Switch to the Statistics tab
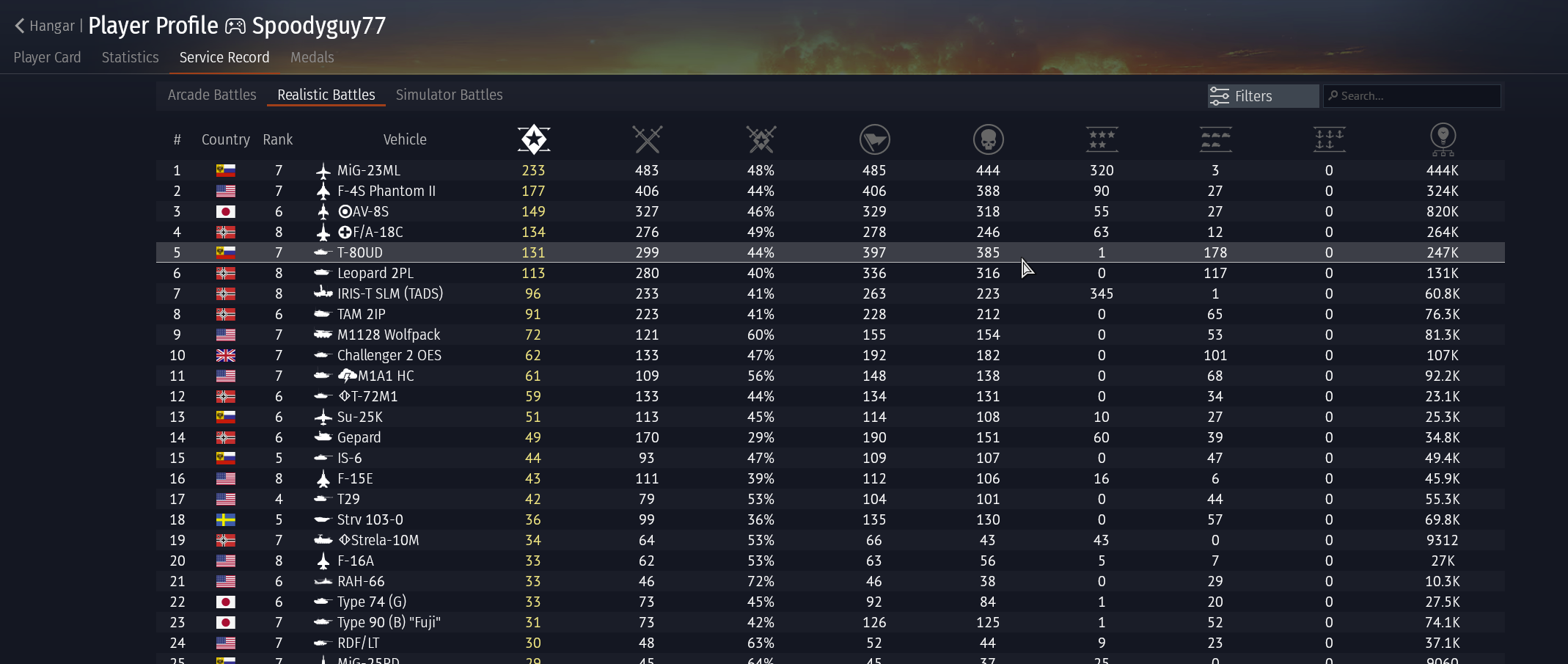This screenshot has width=1568, height=664. 130,57
